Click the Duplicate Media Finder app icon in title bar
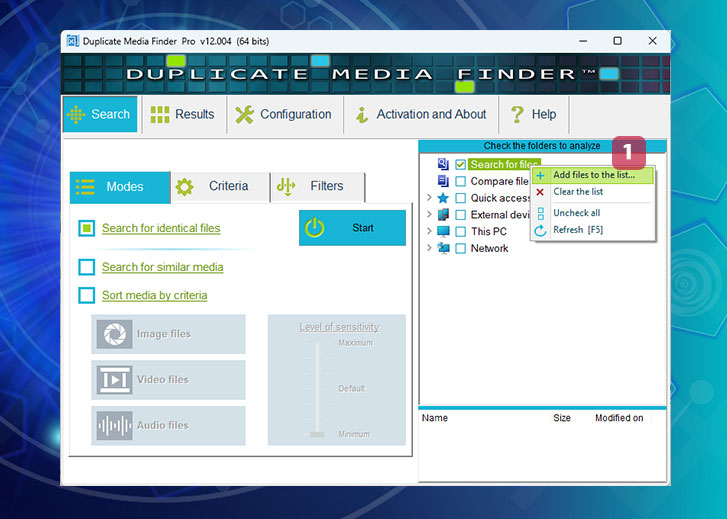 point(72,41)
